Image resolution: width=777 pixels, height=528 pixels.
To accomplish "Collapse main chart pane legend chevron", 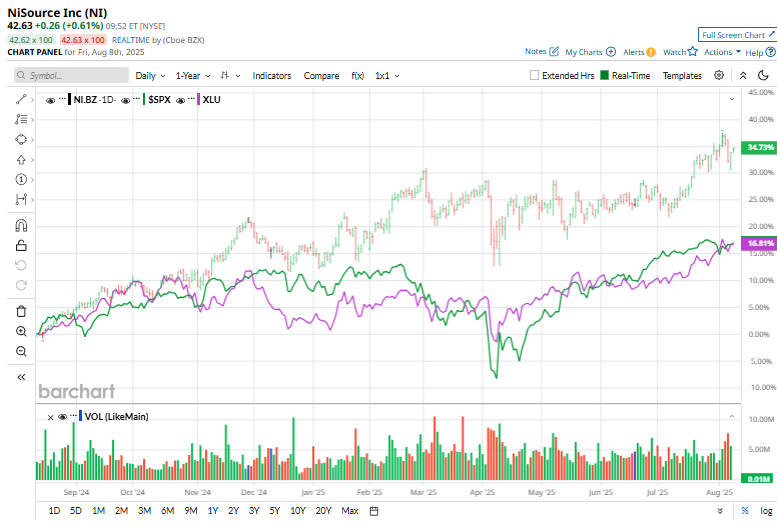I will (732, 100).
